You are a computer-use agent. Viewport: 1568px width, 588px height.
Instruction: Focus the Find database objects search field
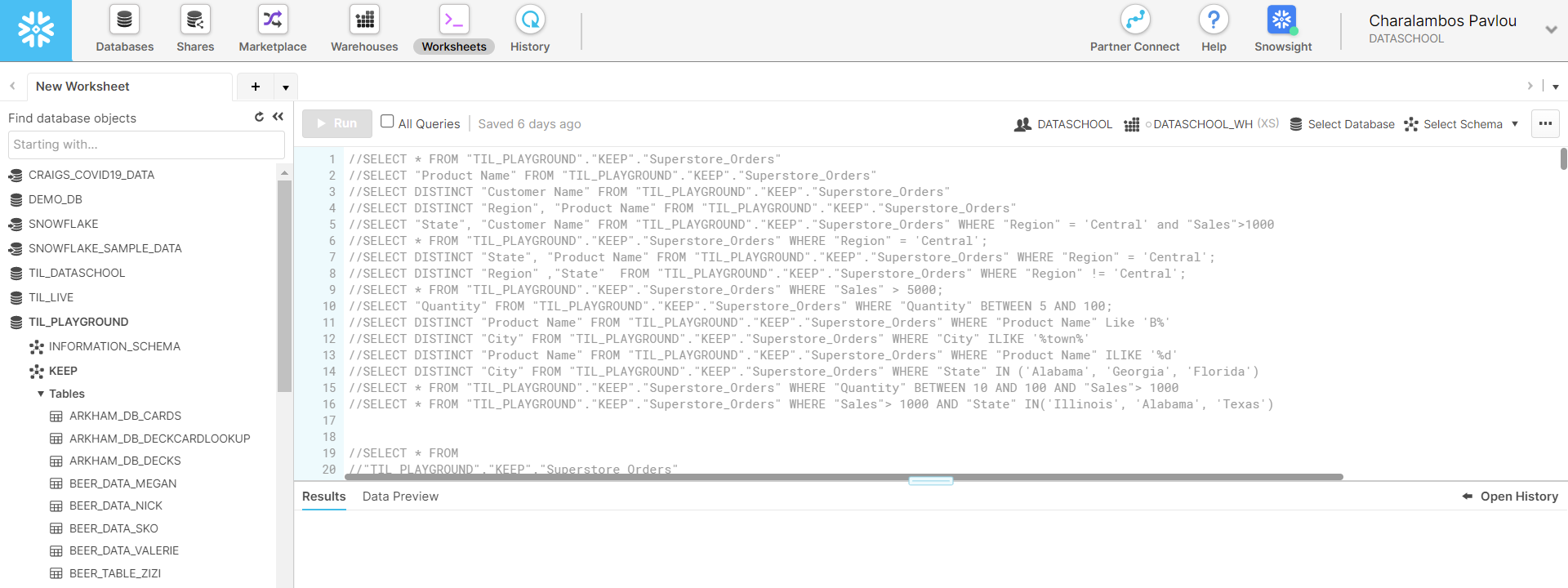point(146,145)
